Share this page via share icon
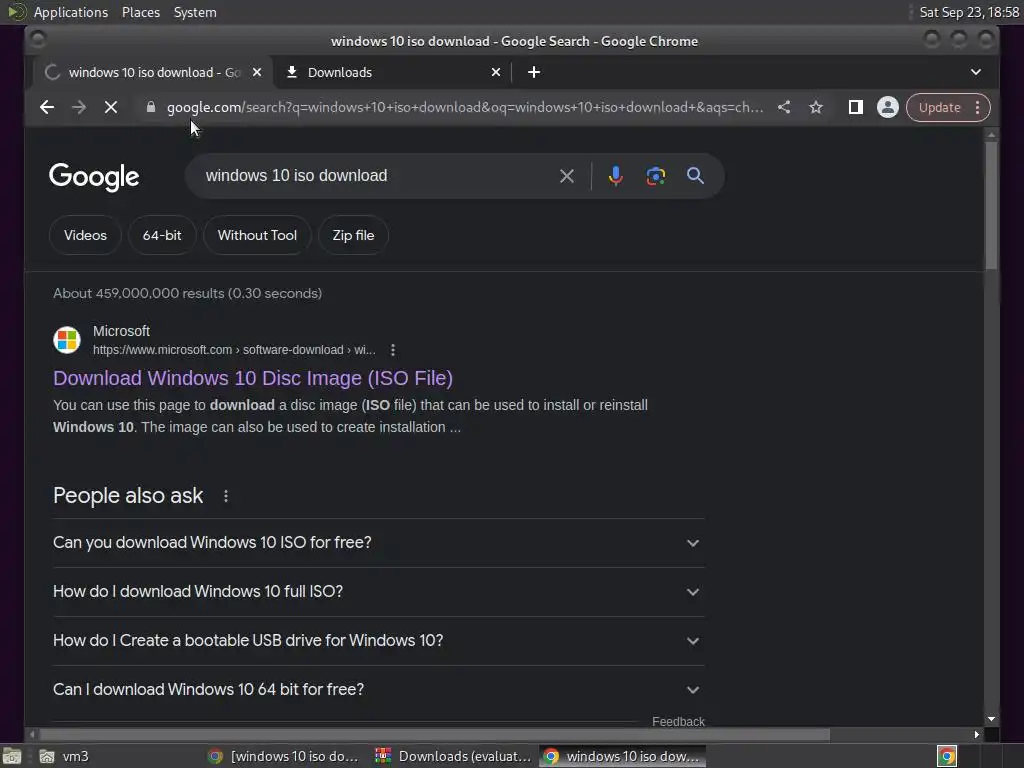 click(784, 107)
